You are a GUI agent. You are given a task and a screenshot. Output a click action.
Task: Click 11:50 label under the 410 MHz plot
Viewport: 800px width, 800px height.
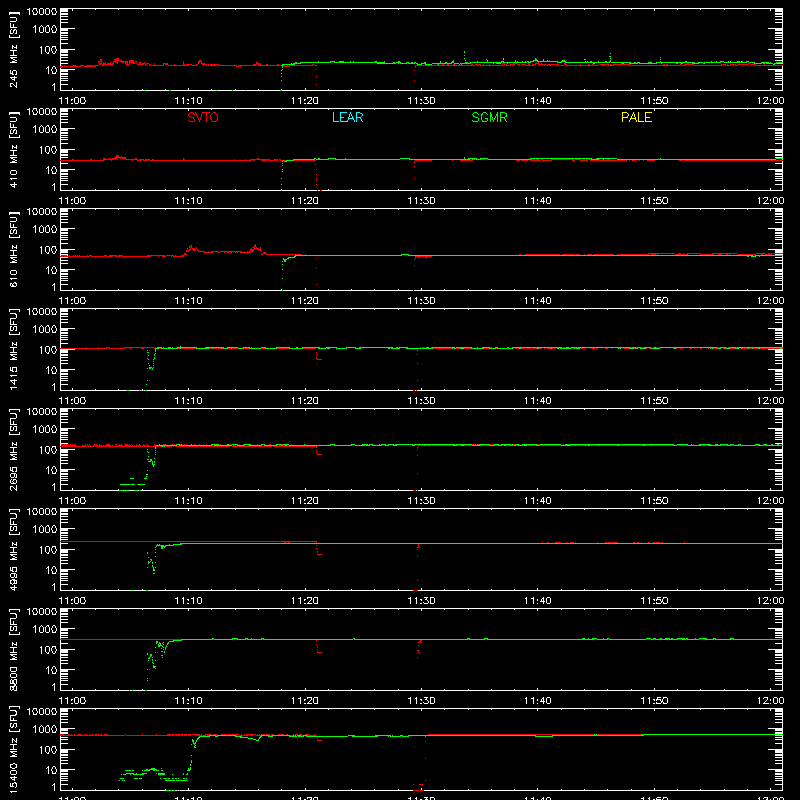tap(655, 201)
